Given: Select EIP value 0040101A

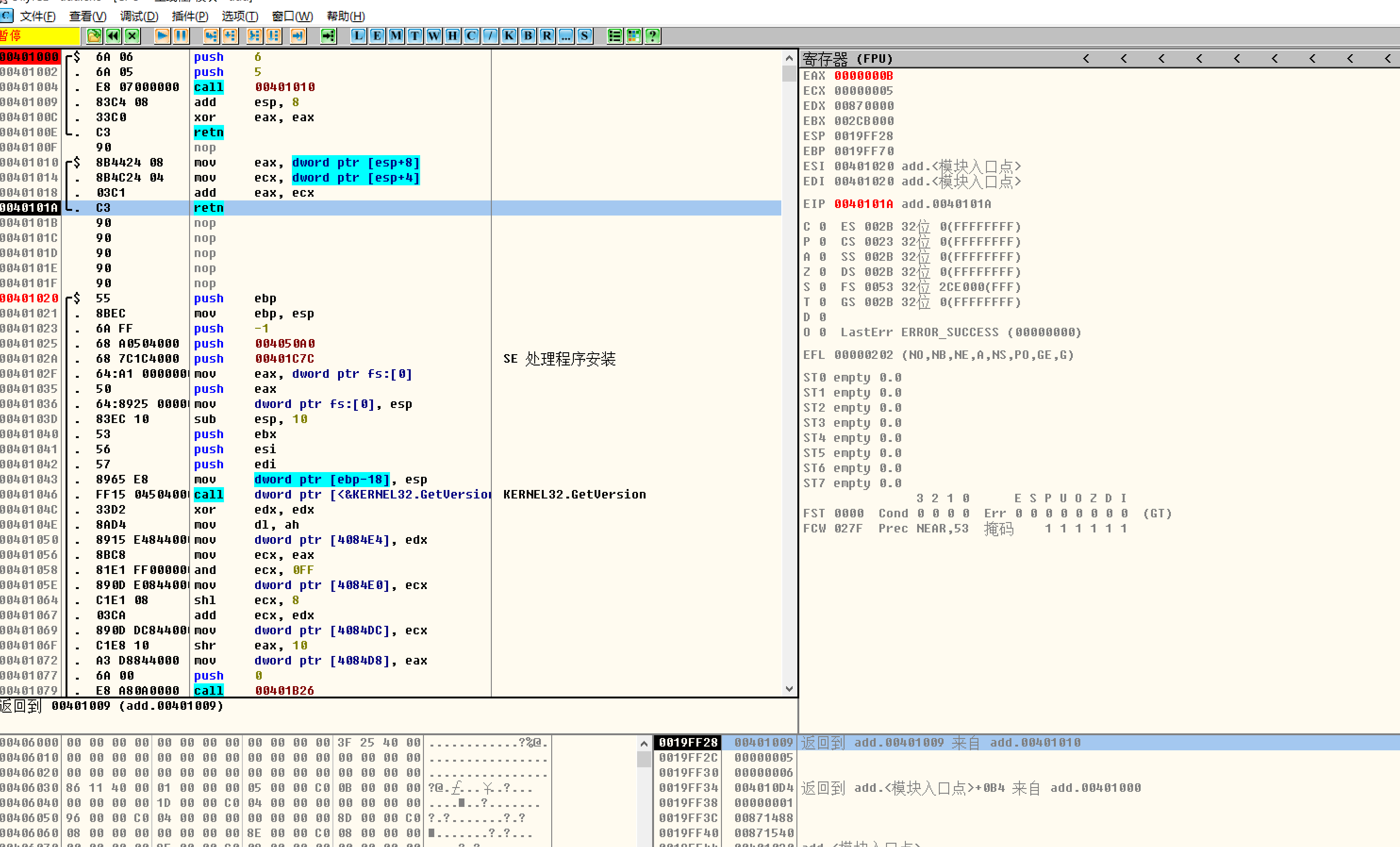Looking at the screenshot, I should (x=864, y=204).
